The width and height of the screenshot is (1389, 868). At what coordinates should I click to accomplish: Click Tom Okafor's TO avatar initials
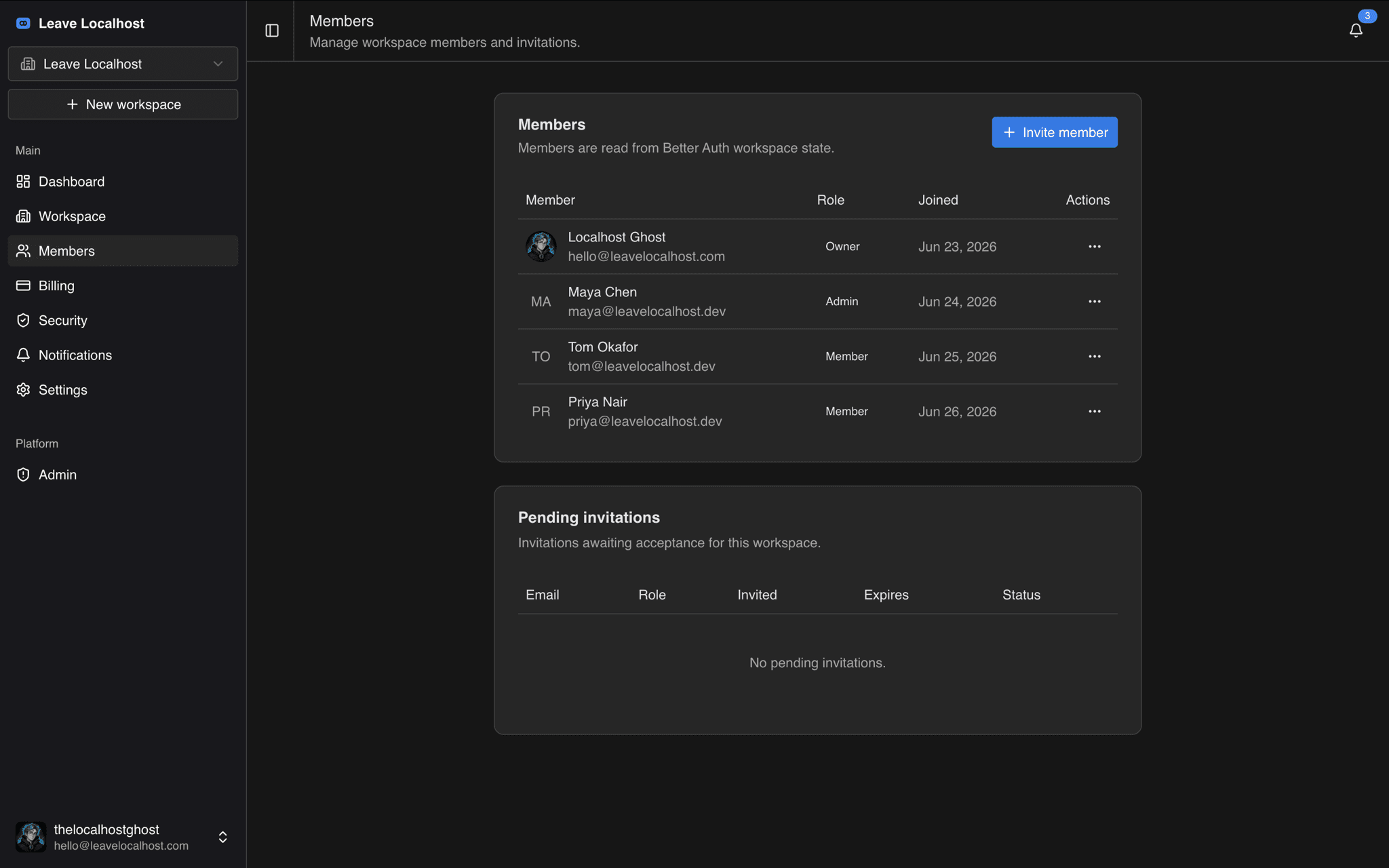pos(541,356)
